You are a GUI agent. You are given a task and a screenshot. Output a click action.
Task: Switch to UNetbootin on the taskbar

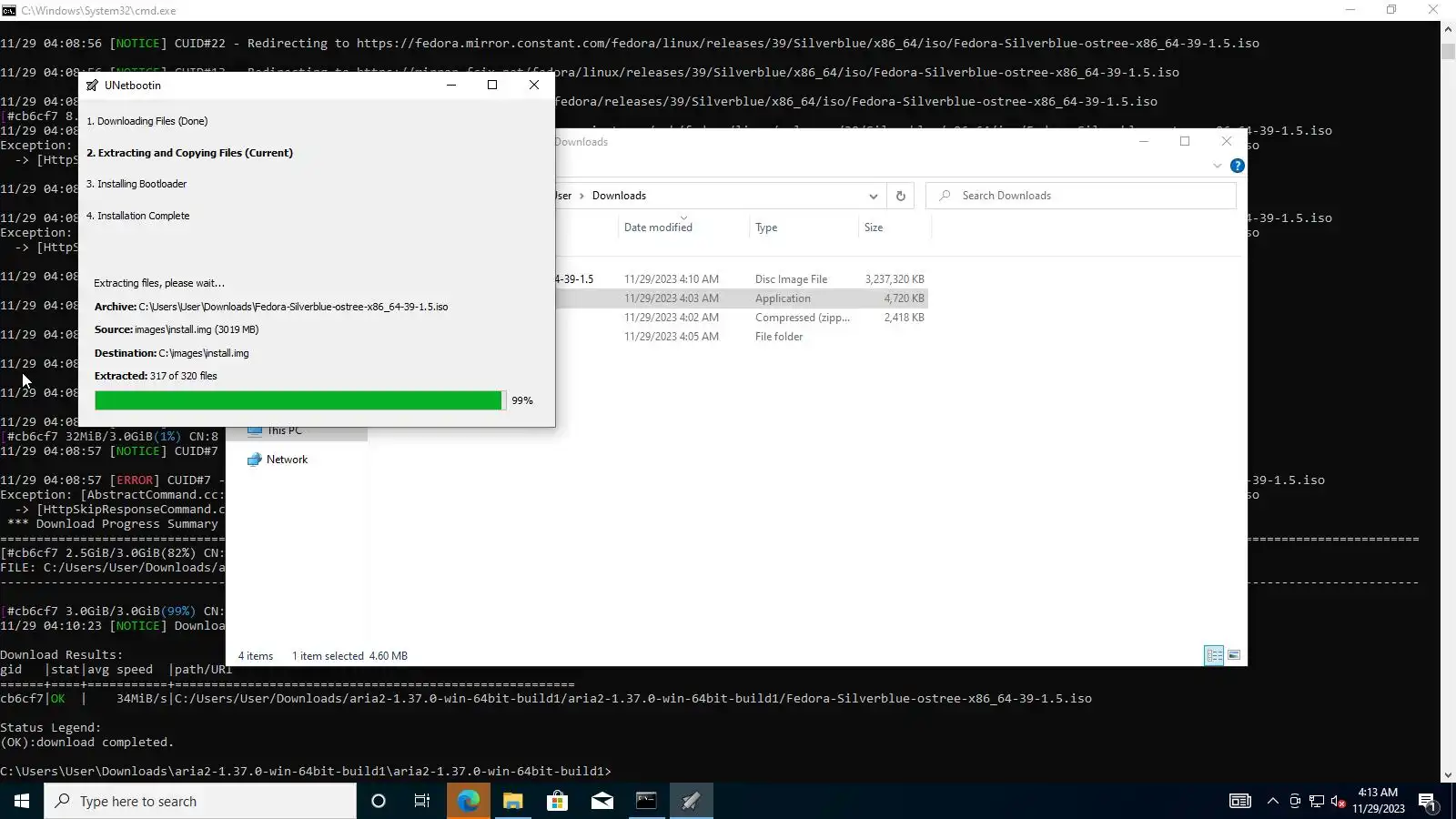point(691,801)
